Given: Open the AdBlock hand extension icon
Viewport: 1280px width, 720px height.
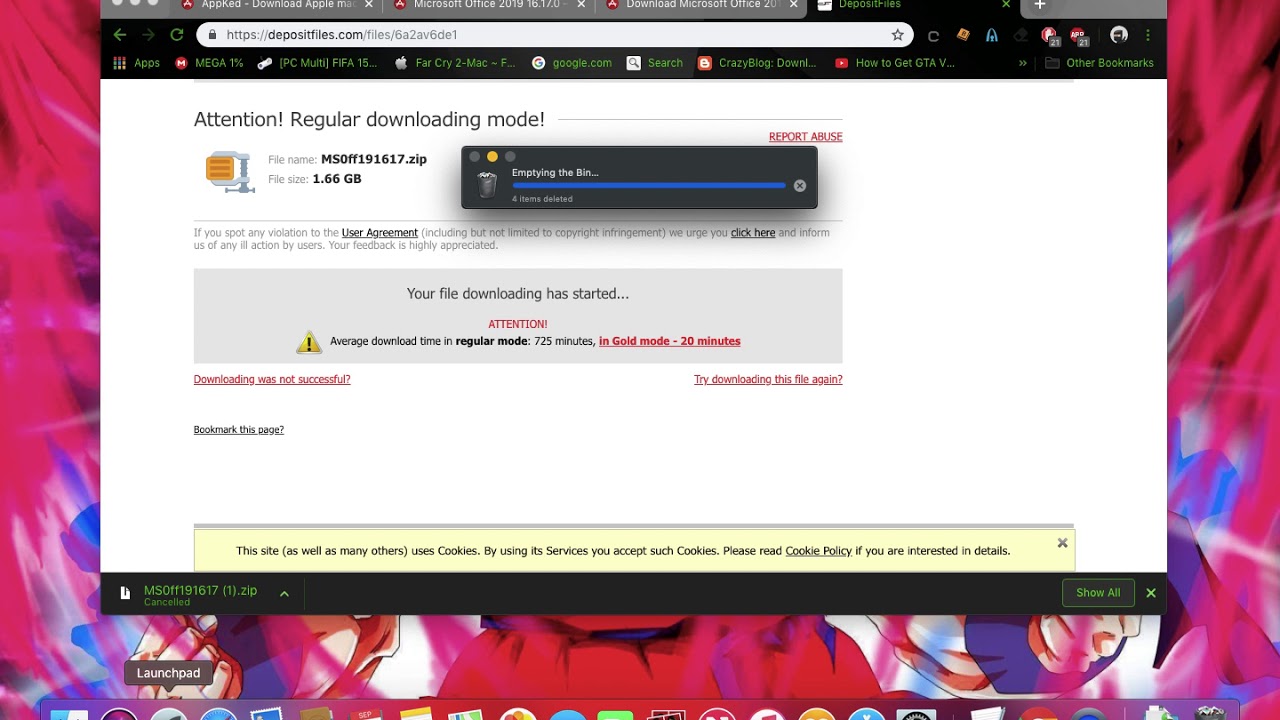Looking at the screenshot, I should [x=1050, y=36].
